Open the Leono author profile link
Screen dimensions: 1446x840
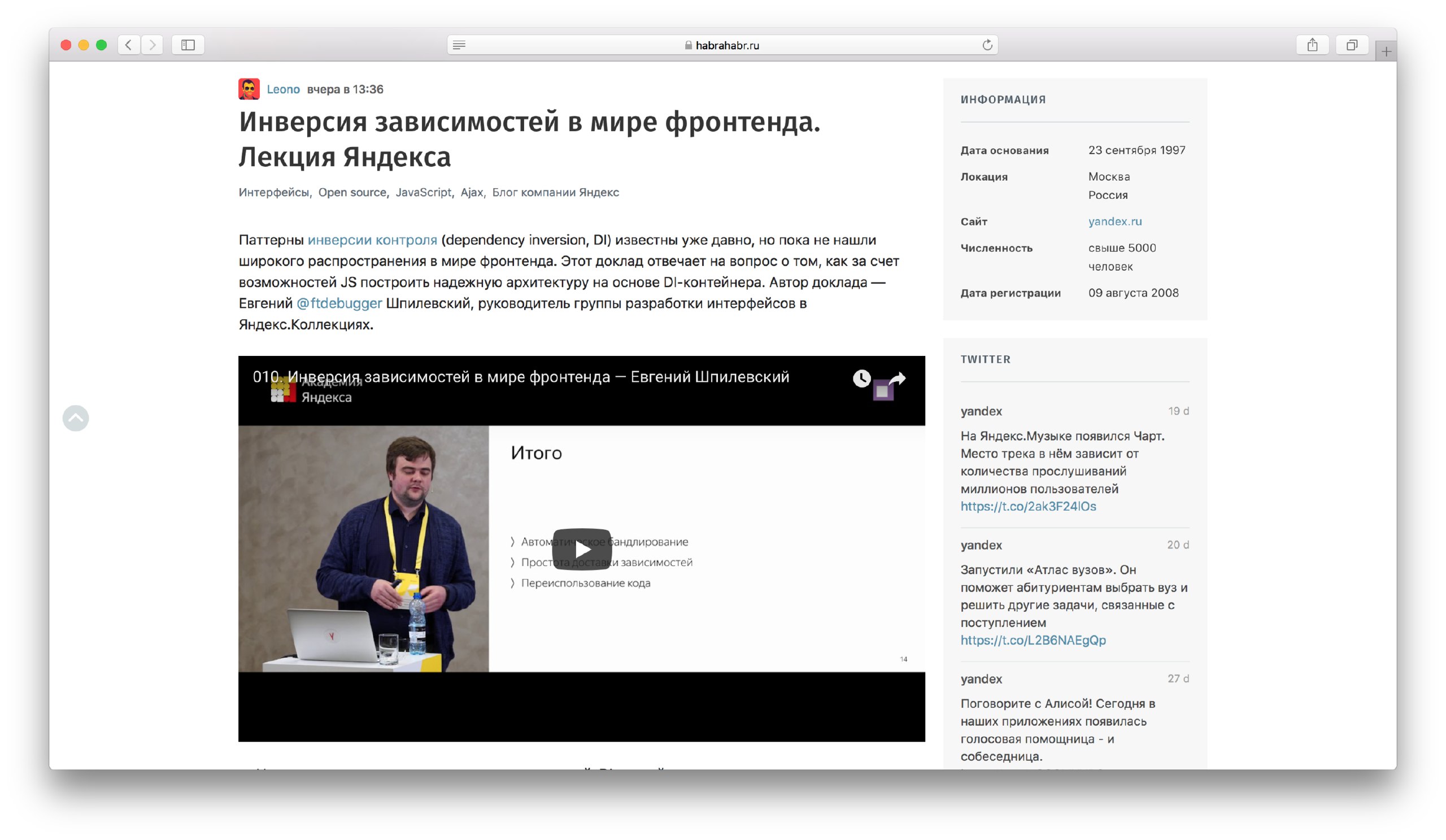click(283, 89)
